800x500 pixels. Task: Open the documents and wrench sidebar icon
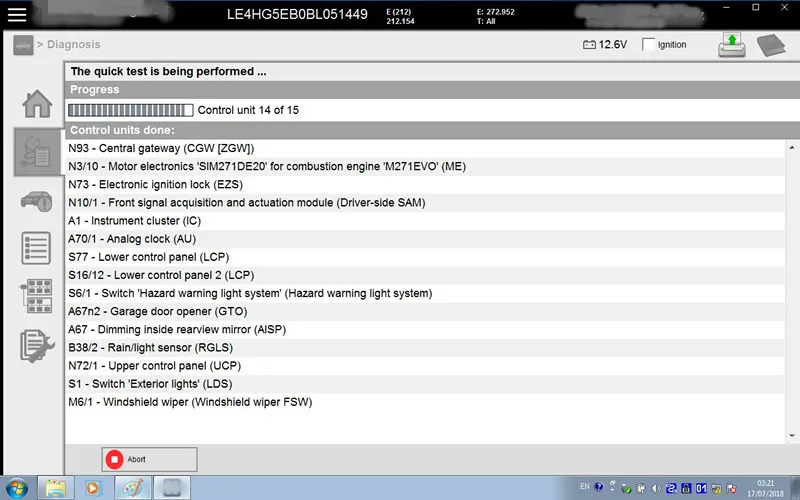[37, 346]
